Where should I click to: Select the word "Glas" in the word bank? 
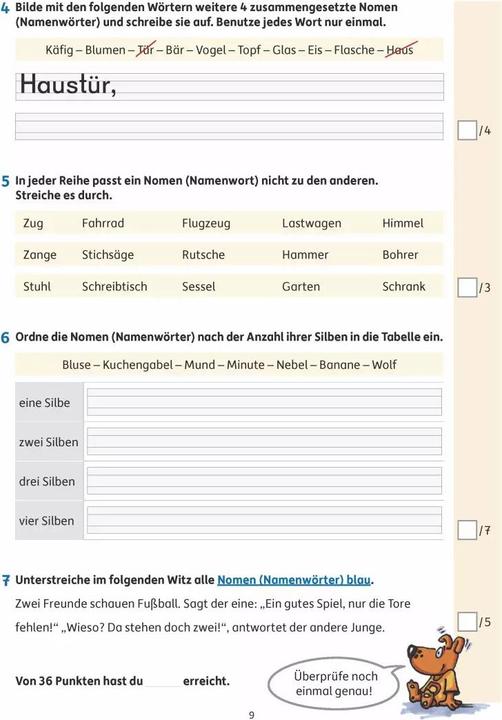[x=284, y=50]
